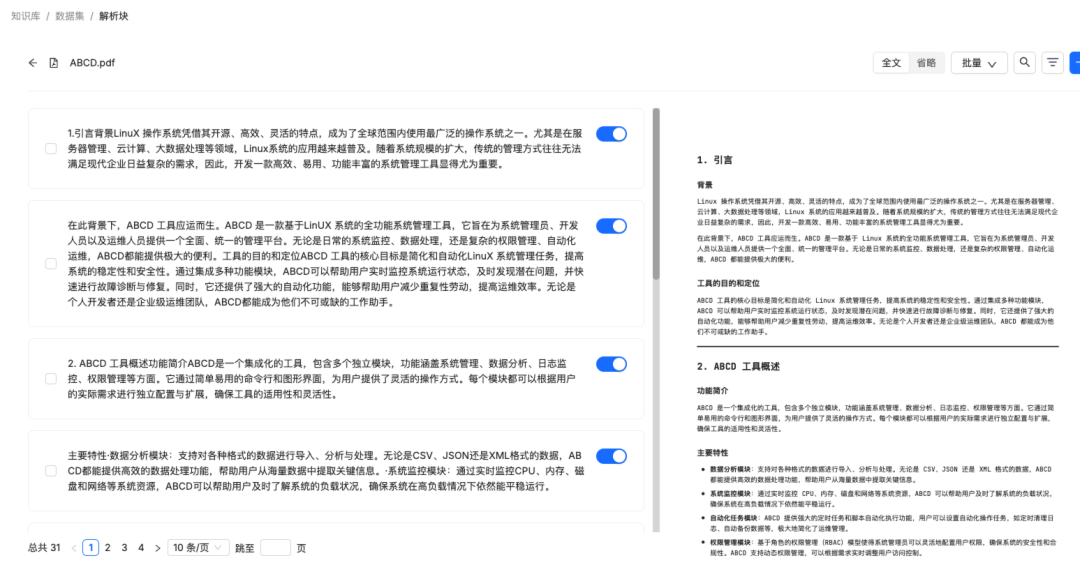Go to the next page with the right chevron
The height and width of the screenshot is (572, 1080).
(158, 548)
